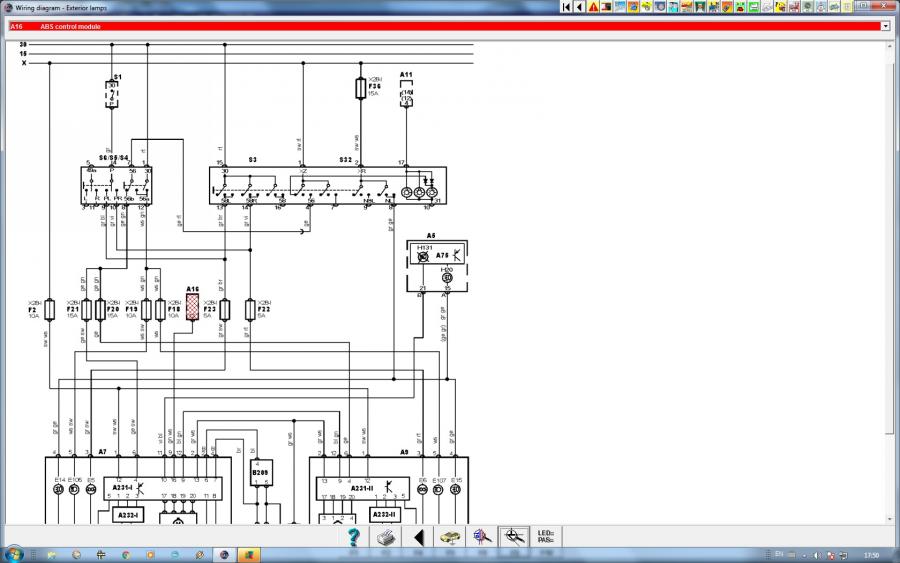This screenshot has height=563, width=900.
Task: Print the wiring diagram with printer icon
Action: [x=385, y=537]
